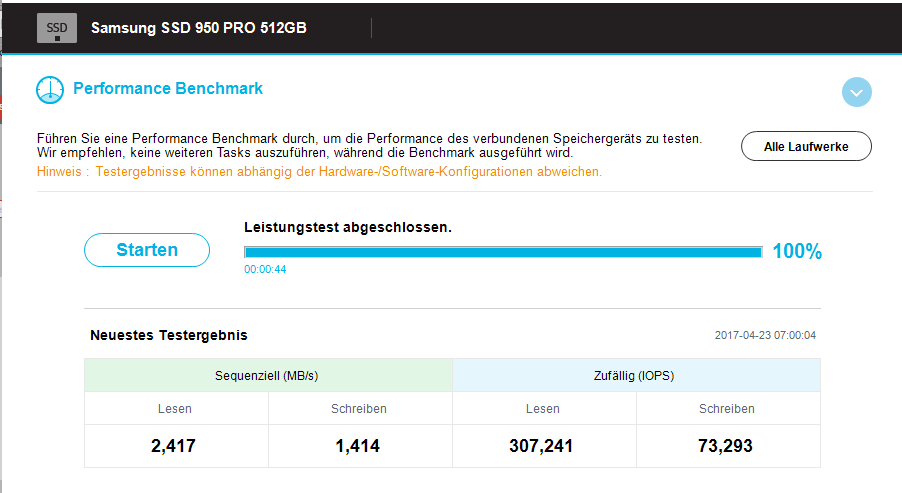902x493 pixels.
Task: Click the Leistungstest abgeschlossen status text
Action: (x=348, y=227)
